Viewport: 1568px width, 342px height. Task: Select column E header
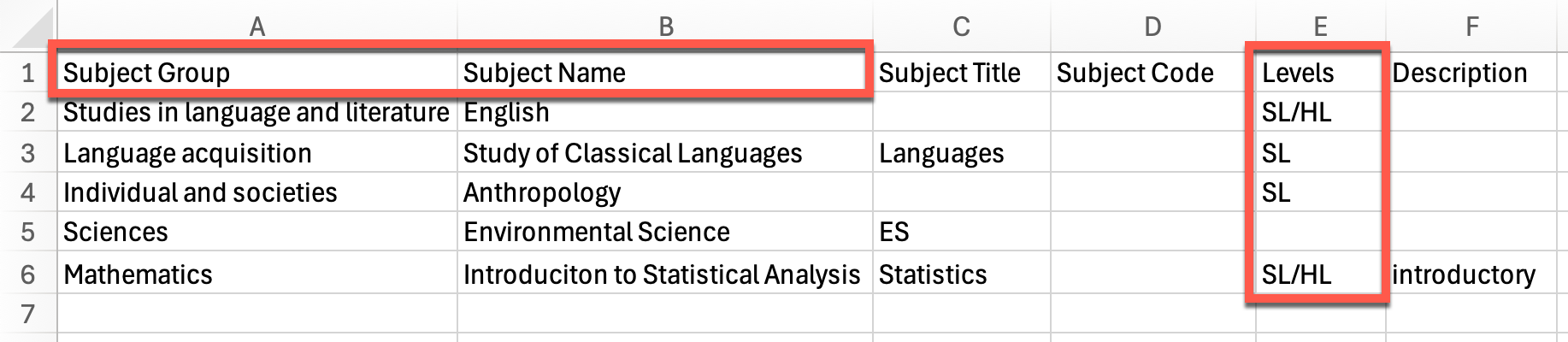[1320, 27]
